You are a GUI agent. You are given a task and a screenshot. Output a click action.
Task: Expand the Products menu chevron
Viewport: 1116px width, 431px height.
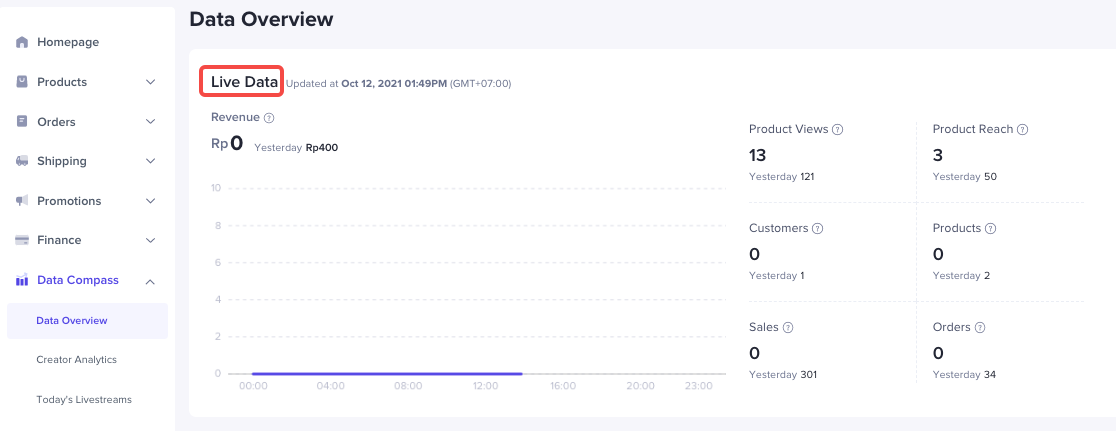click(150, 82)
